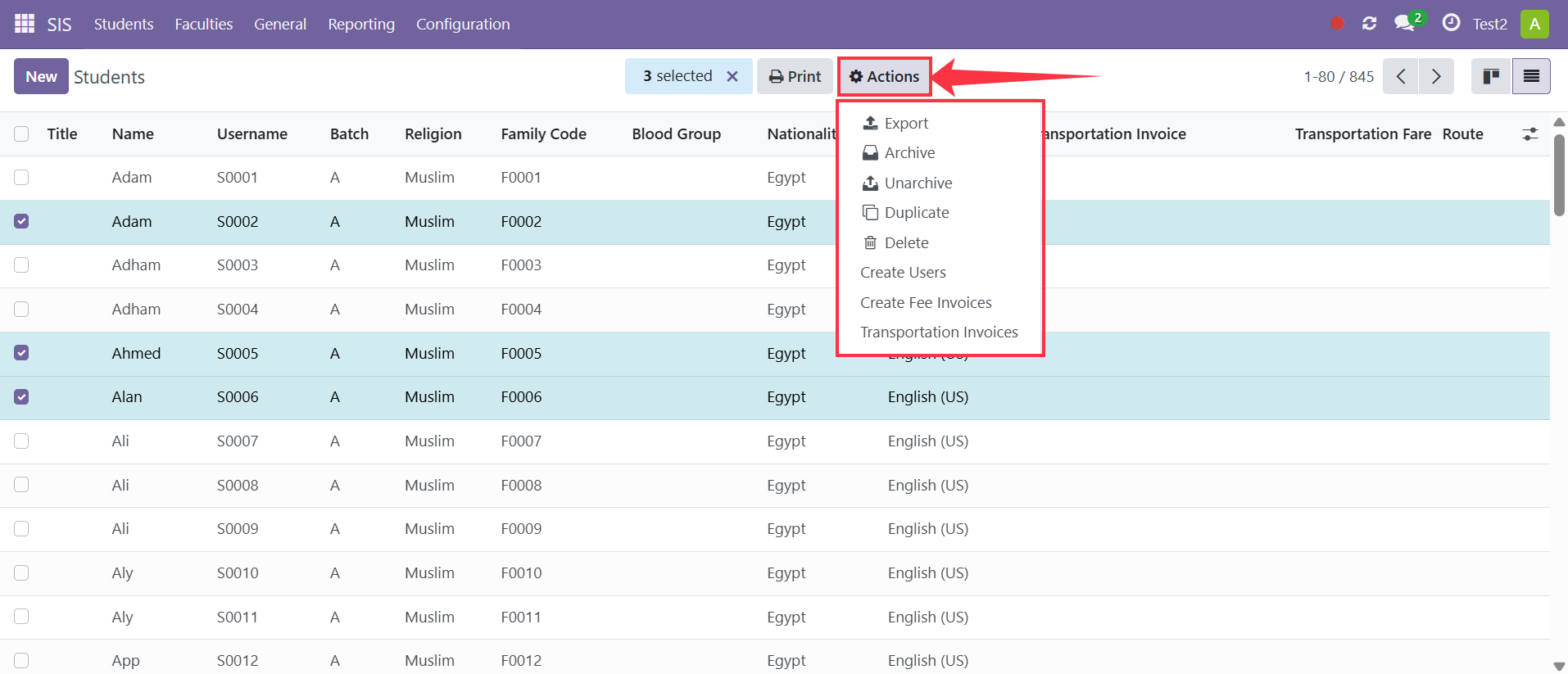Switch to list view icon

(x=1531, y=76)
